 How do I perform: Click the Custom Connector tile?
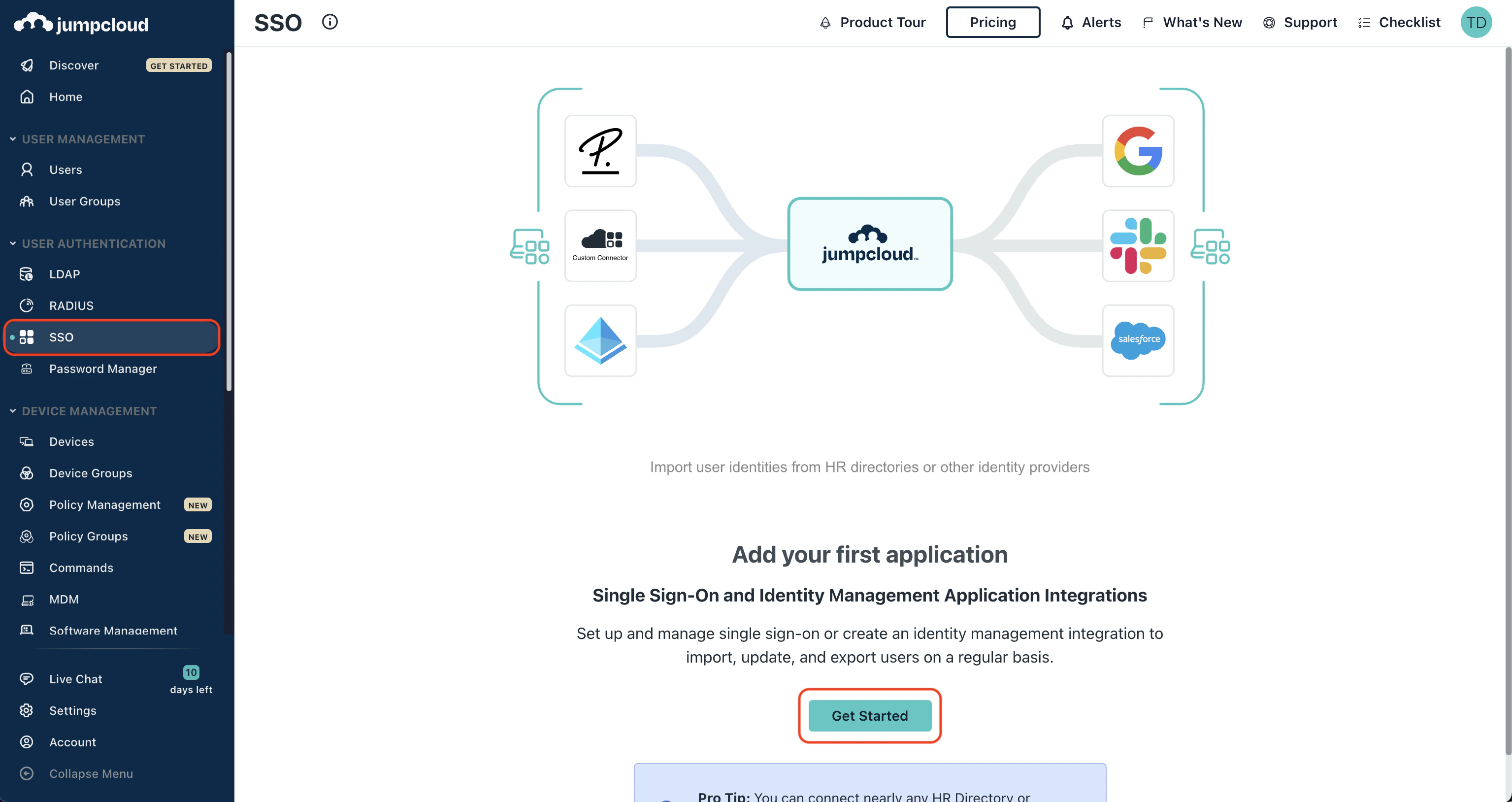(x=600, y=245)
